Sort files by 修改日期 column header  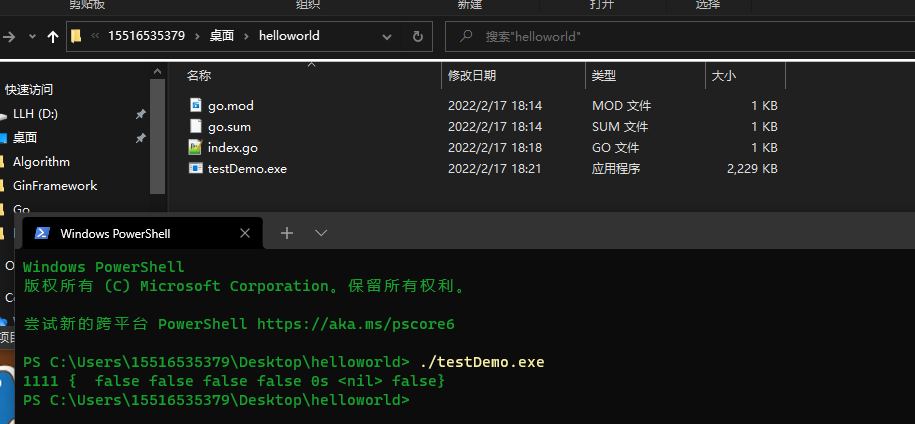tap(472, 75)
